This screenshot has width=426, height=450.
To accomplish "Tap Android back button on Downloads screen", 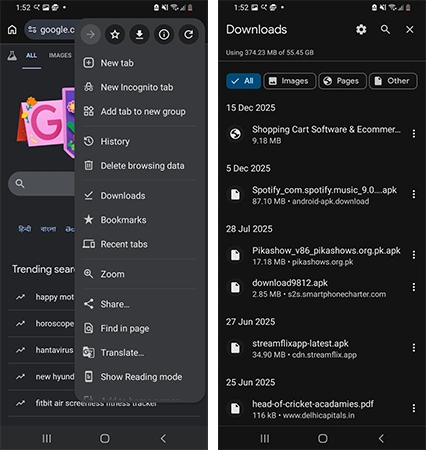I will click(381, 438).
